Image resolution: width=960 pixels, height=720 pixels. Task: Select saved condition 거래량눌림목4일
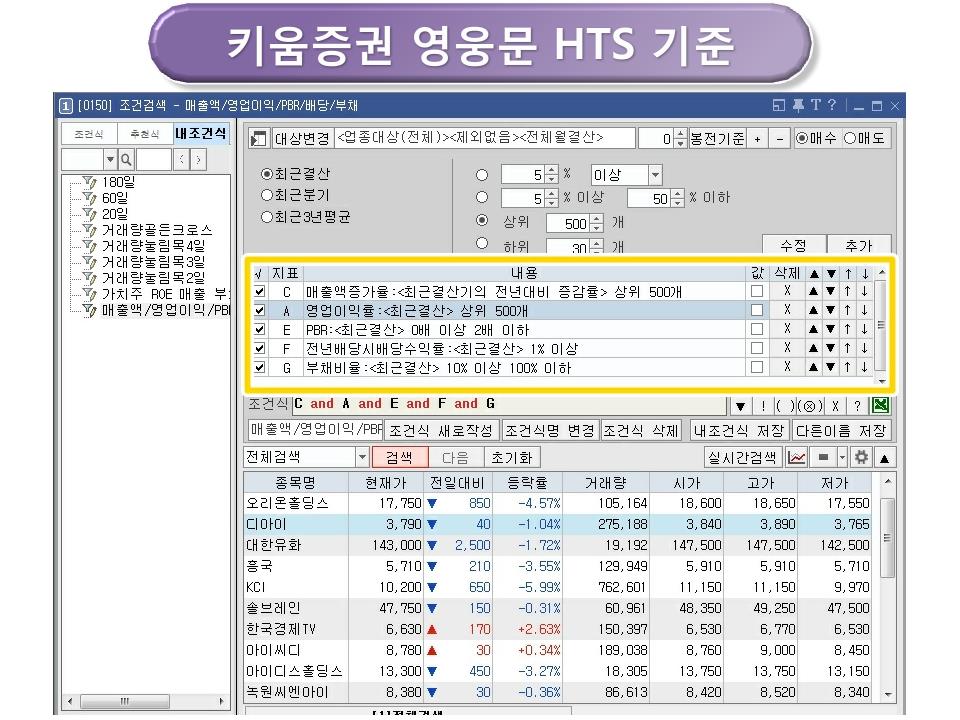point(153,246)
